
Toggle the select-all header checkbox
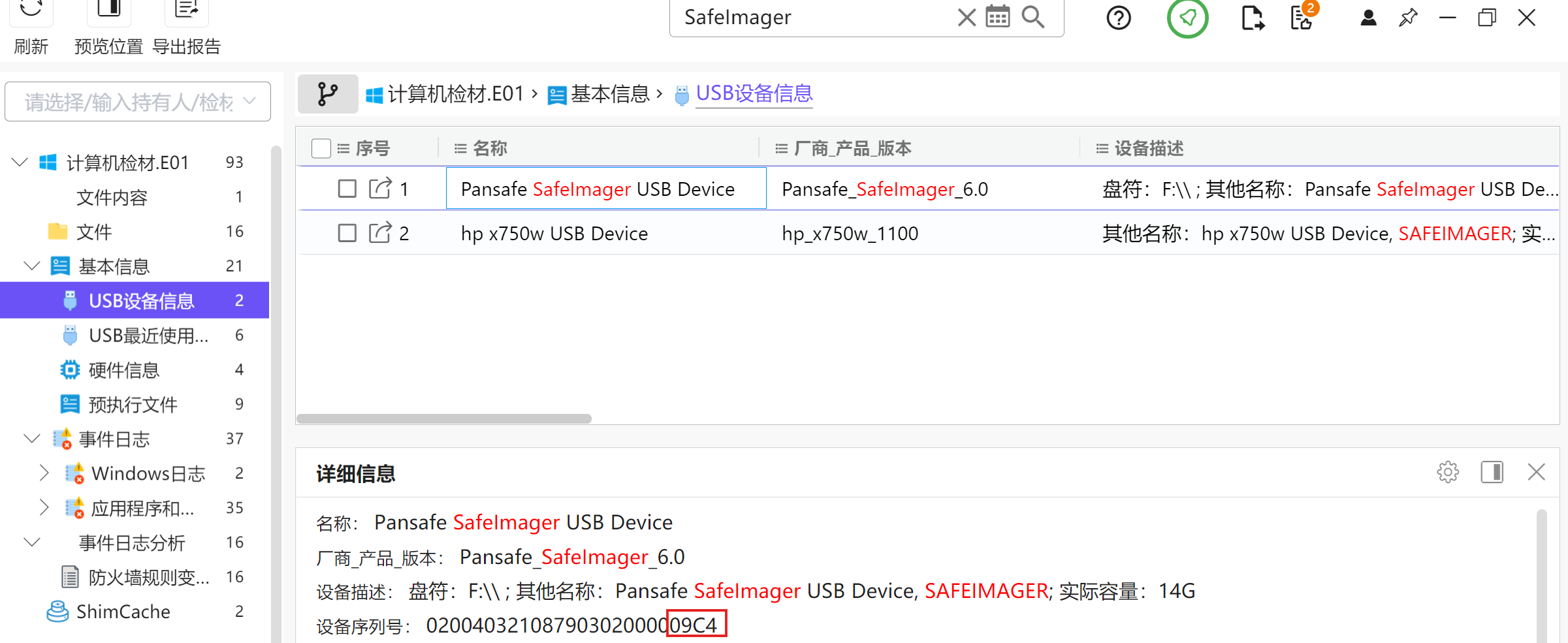[x=321, y=149]
